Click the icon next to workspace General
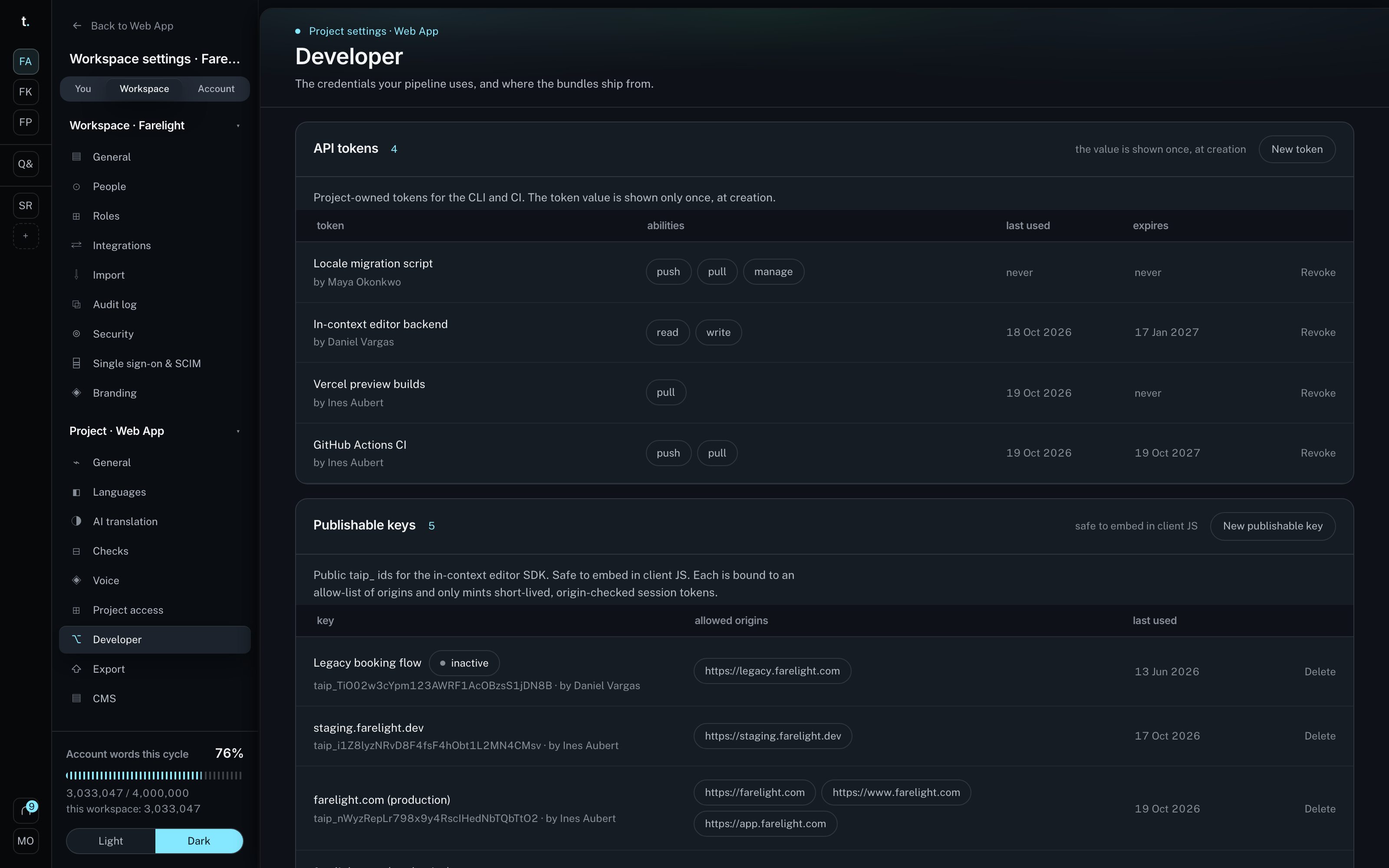Image resolution: width=1389 pixels, height=868 pixels. tap(76, 157)
